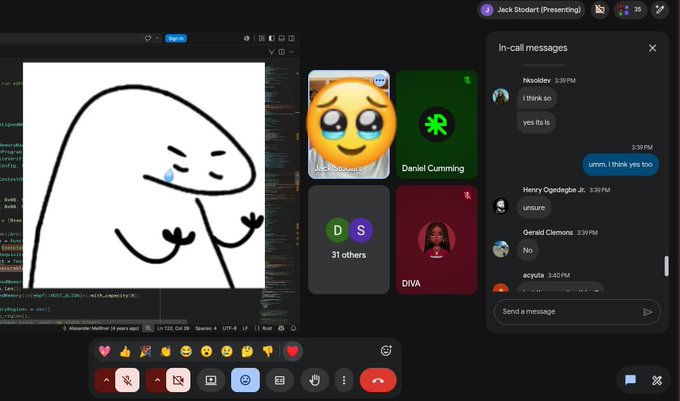Toggle the editor panel layout icon
This screenshot has width=680, height=401.
281,38
